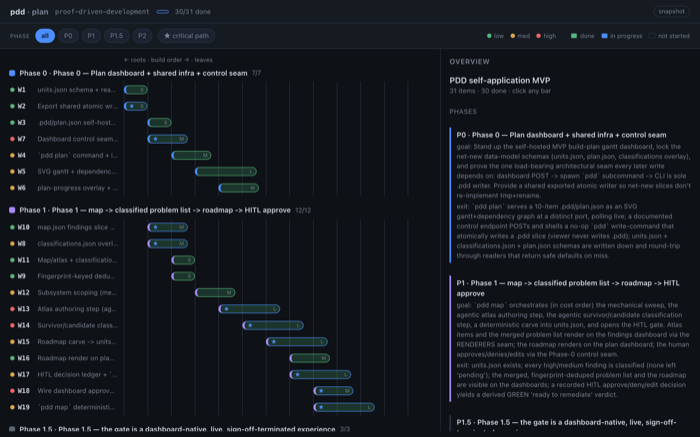This screenshot has width=700, height=437.
Task: Click the snapshot button
Action: tap(671, 12)
